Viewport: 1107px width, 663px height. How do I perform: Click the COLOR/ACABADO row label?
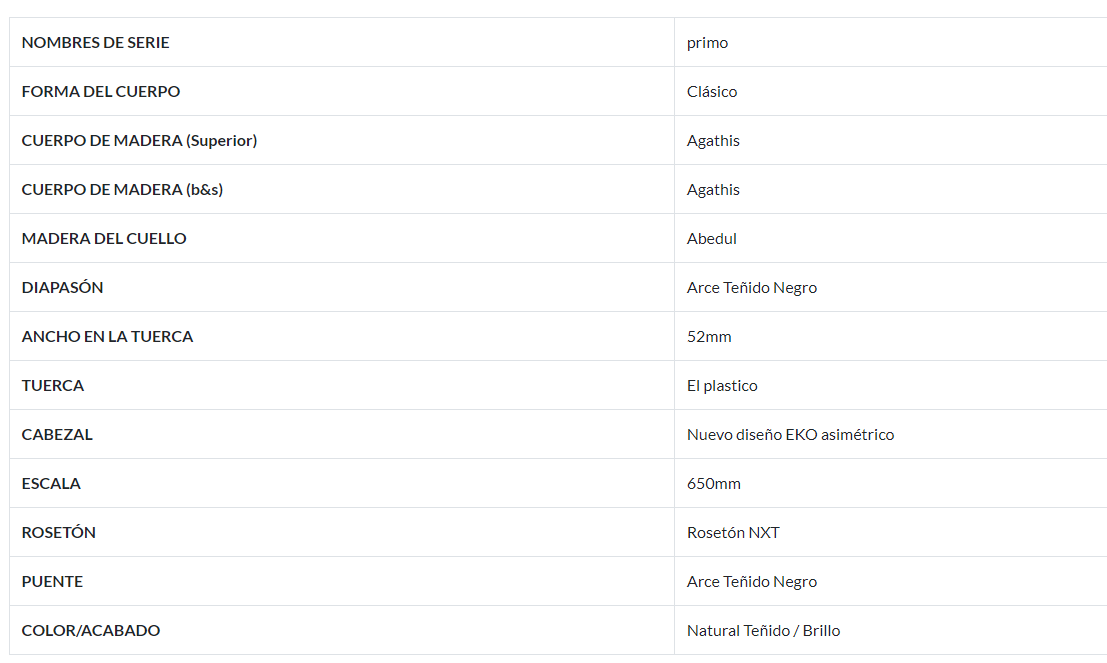pyautogui.click(x=91, y=631)
